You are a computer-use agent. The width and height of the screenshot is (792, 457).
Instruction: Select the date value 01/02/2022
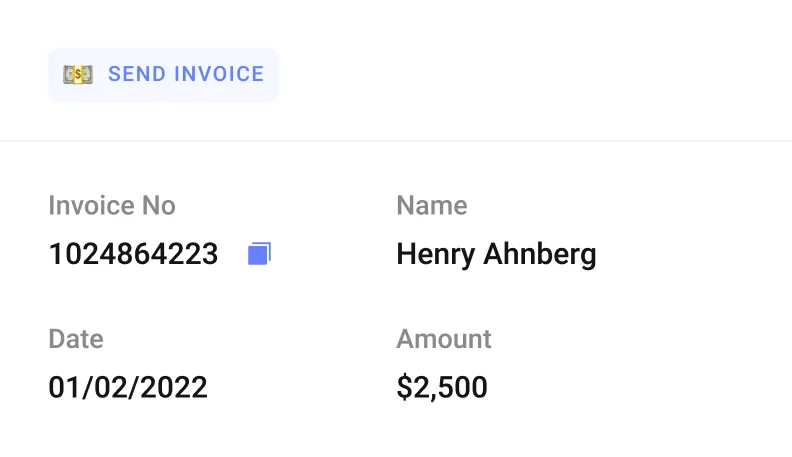128,387
